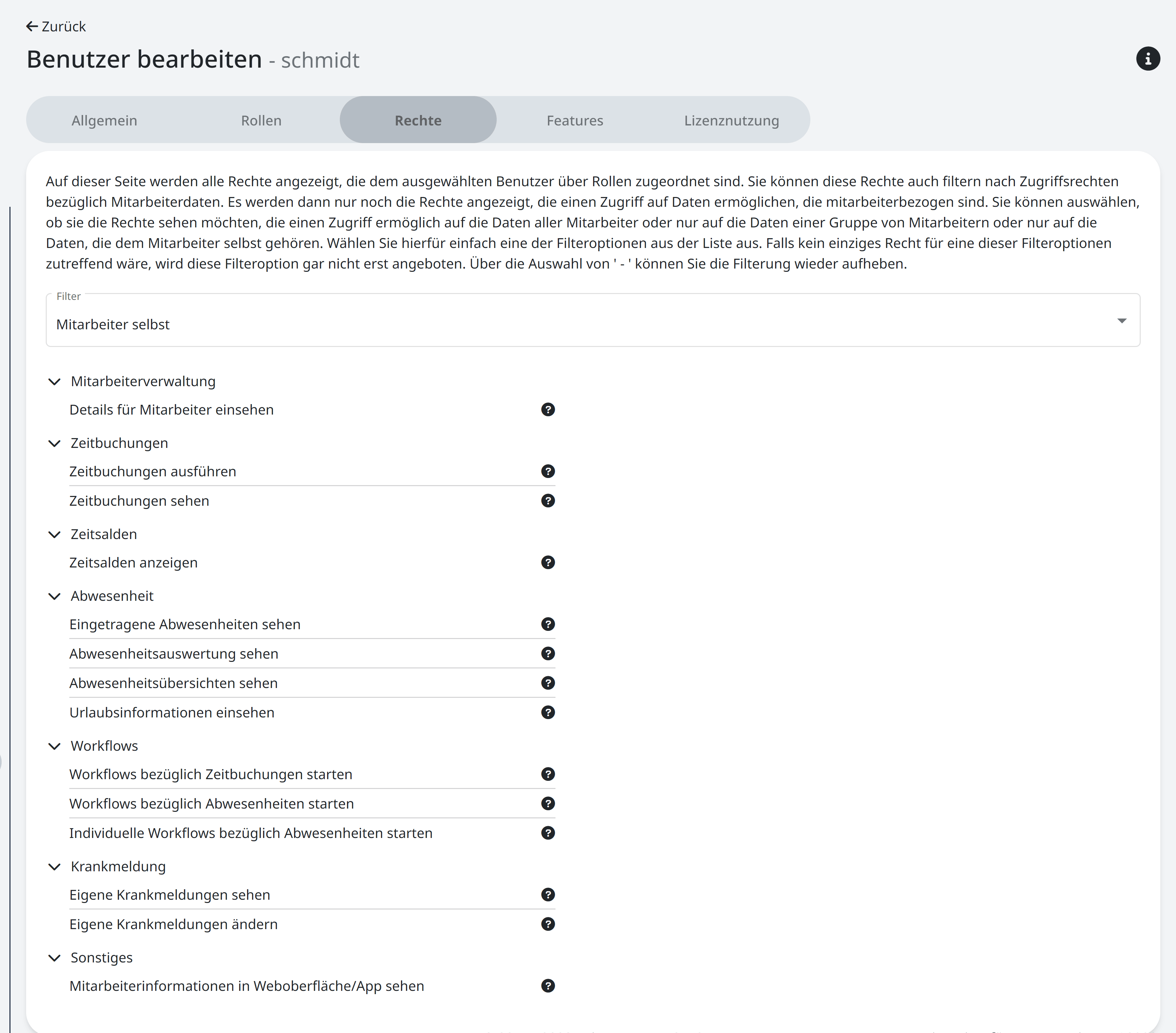Collapse the Zeitbuchungen group
The height and width of the screenshot is (1033, 1176).
click(55, 443)
